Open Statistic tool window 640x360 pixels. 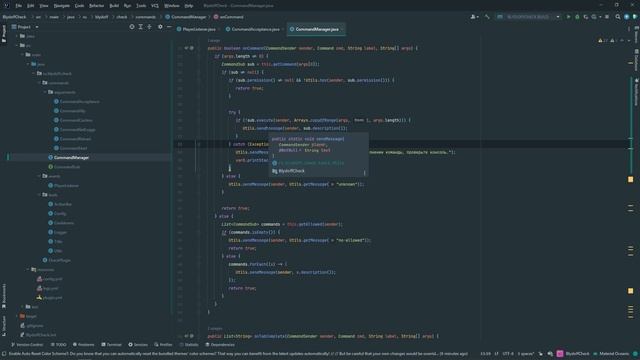pos(189,345)
